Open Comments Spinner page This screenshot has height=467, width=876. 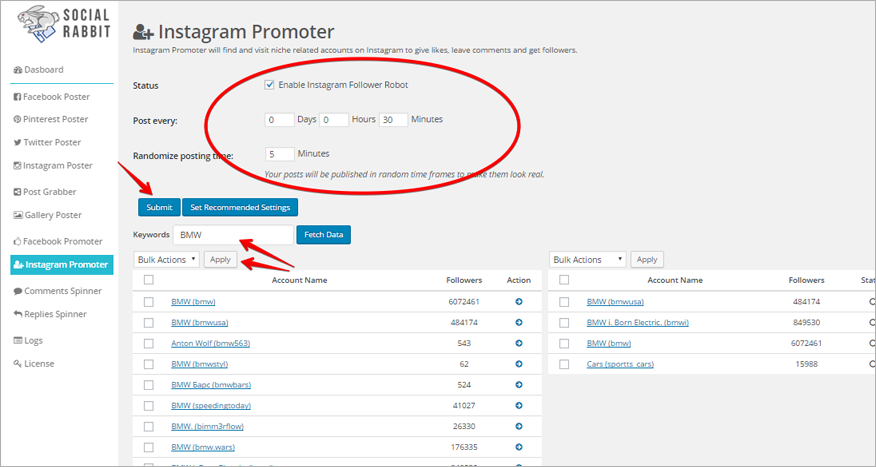pos(58,291)
